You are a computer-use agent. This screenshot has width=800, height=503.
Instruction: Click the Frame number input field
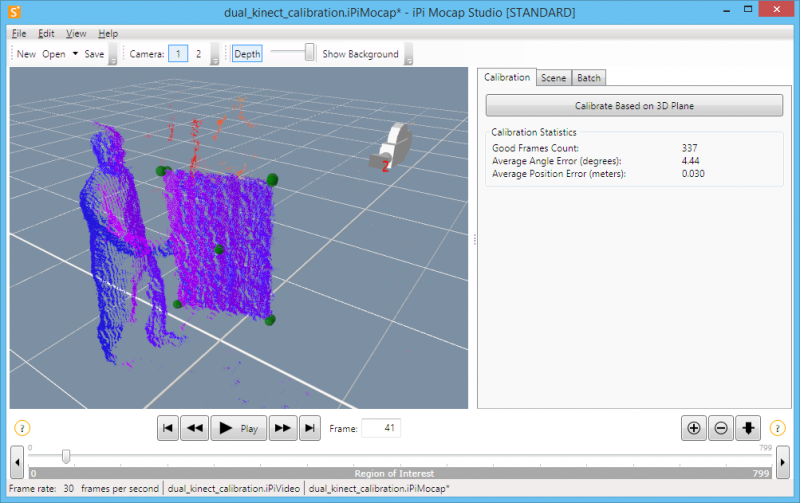381,428
